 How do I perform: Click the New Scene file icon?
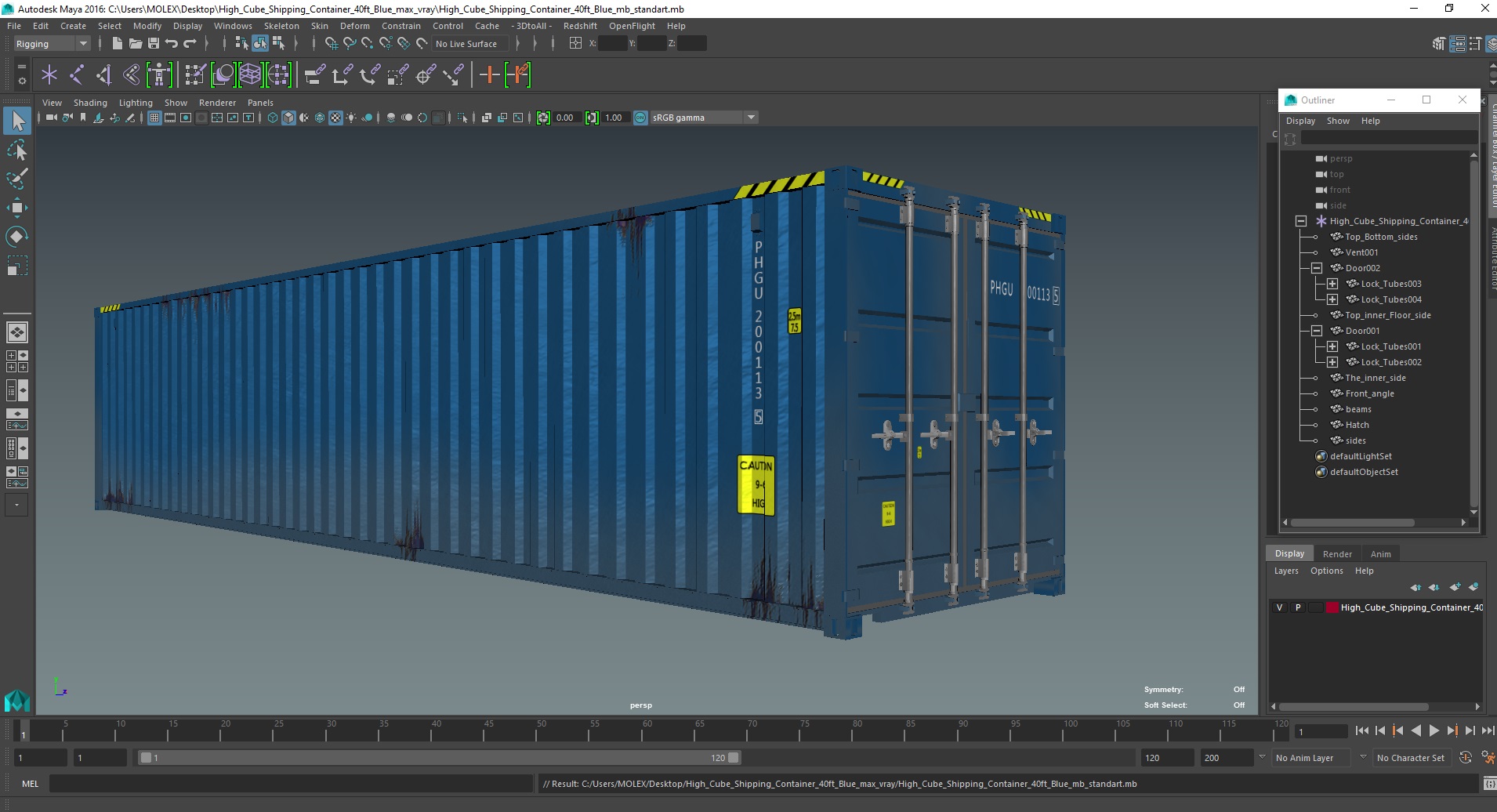[x=117, y=44]
